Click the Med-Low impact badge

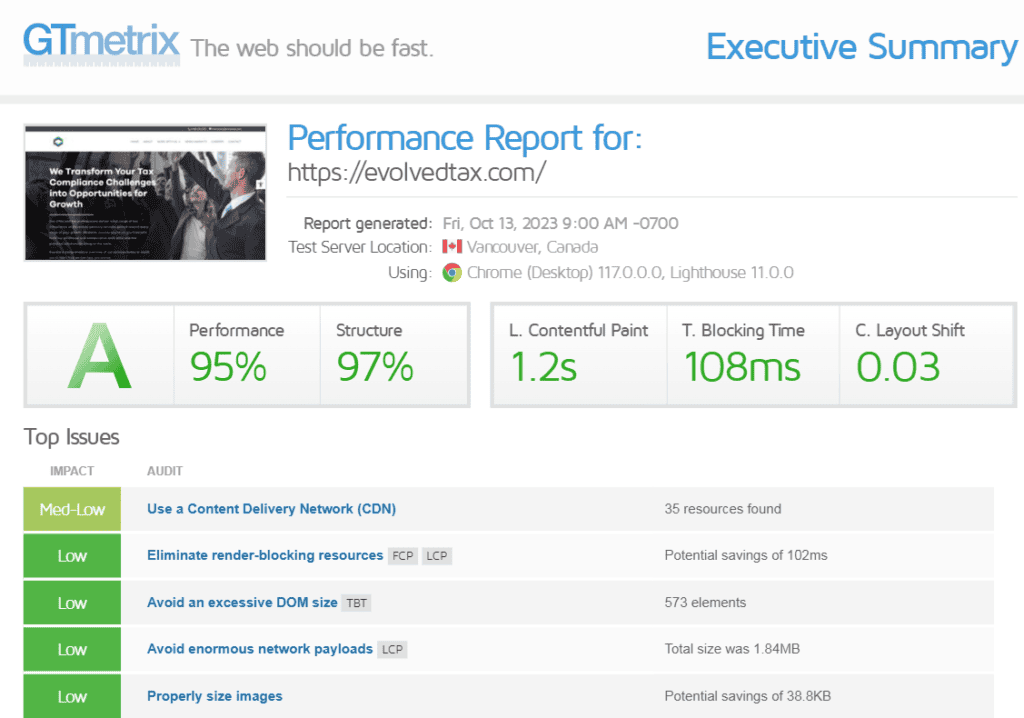point(72,509)
